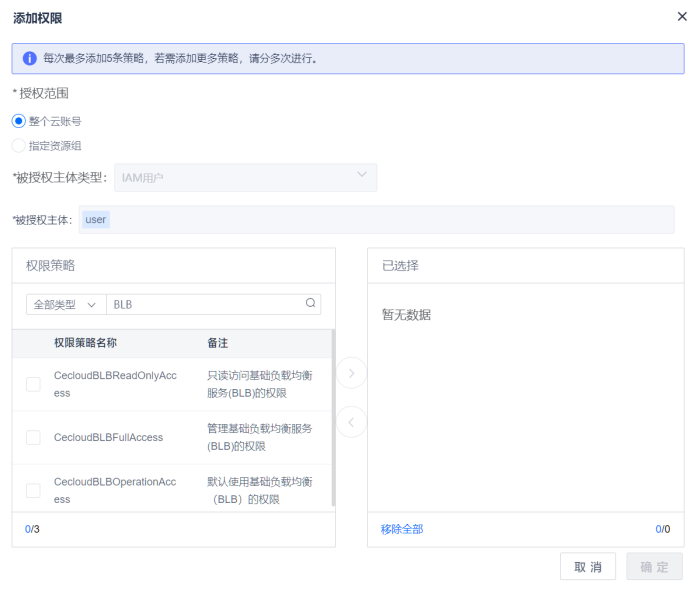
Task: Click the policy list vertical scrollbar
Action: 333,420
